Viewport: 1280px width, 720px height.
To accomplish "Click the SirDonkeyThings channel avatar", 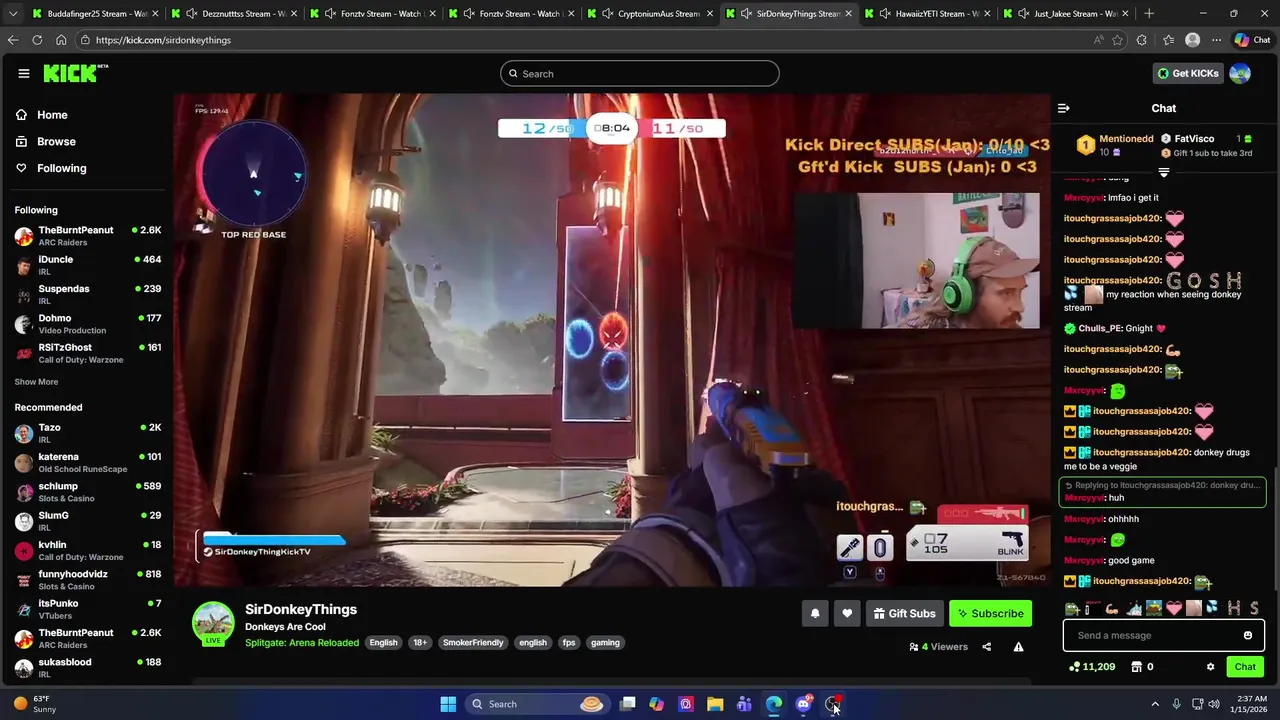I will tap(213, 622).
